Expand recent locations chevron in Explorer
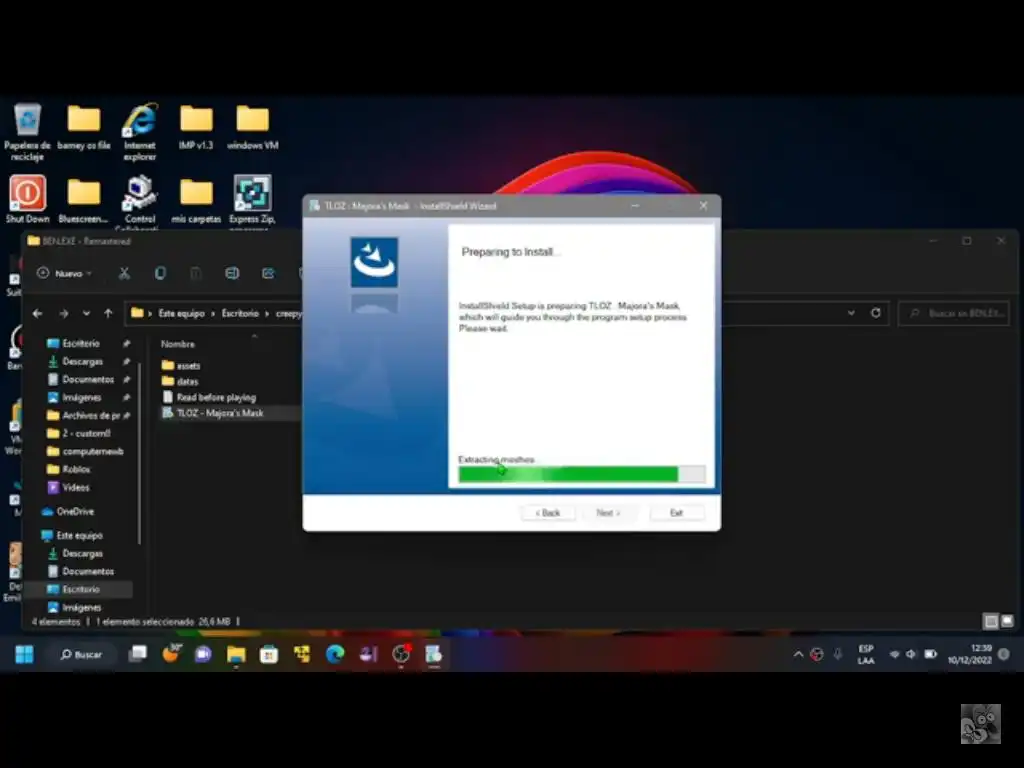This screenshot has height=768, width=1024. coord(86,313)
